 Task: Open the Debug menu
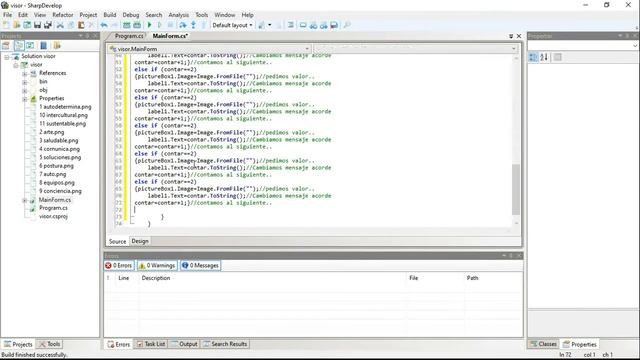(x=131, y=15)
